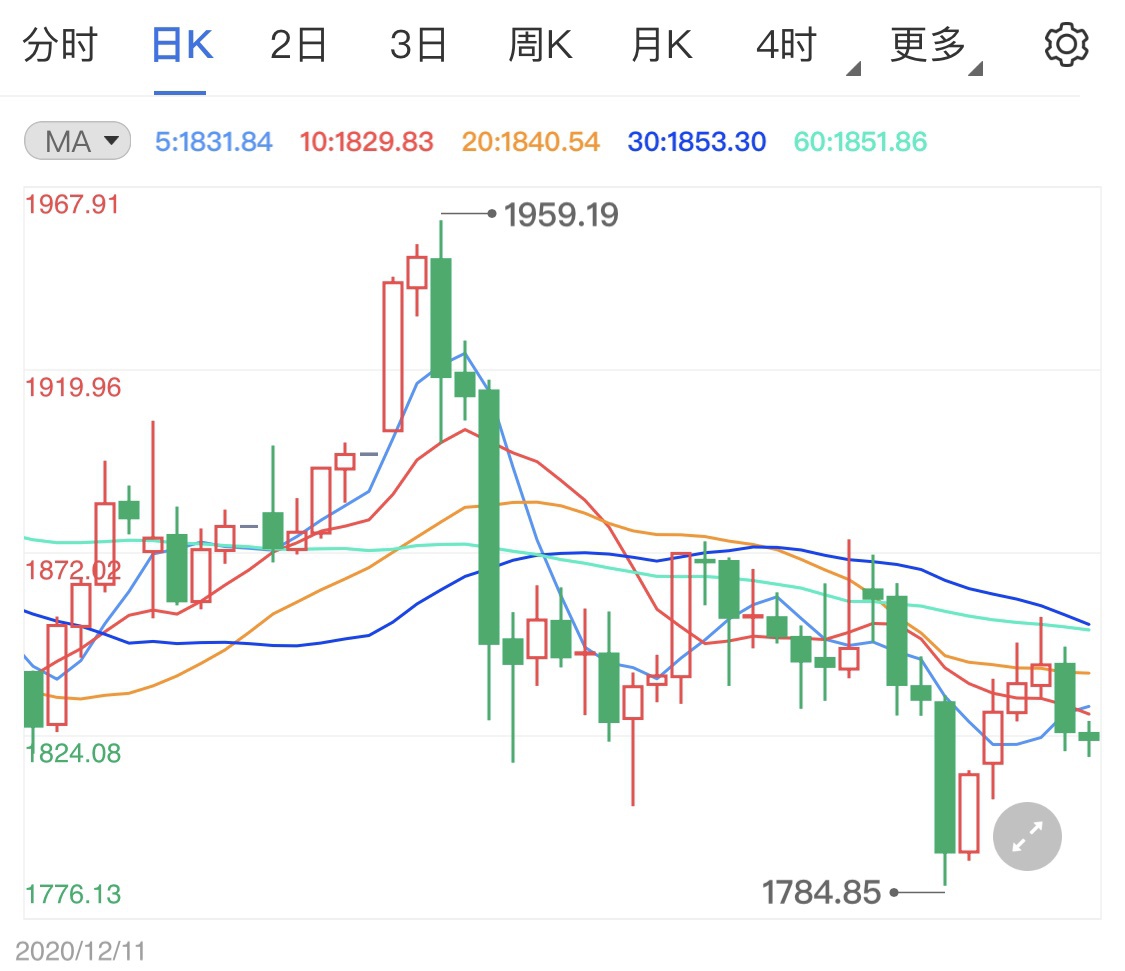The width and height of the screenshot is (1125, 971).
Task: Click the axis label 1872.02
Action: (x=73, y=571)
